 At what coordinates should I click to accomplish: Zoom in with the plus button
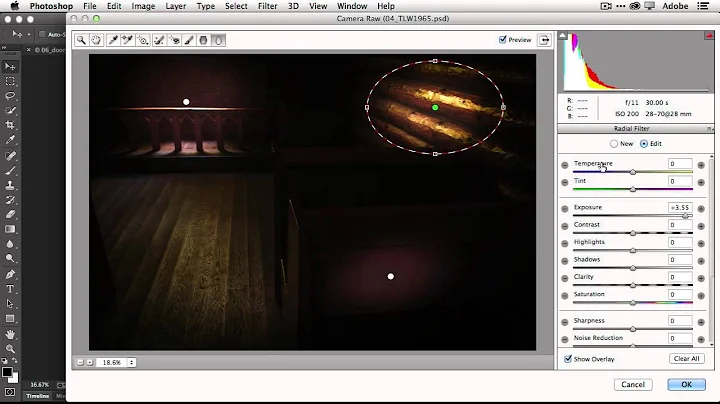click(90, 362)
